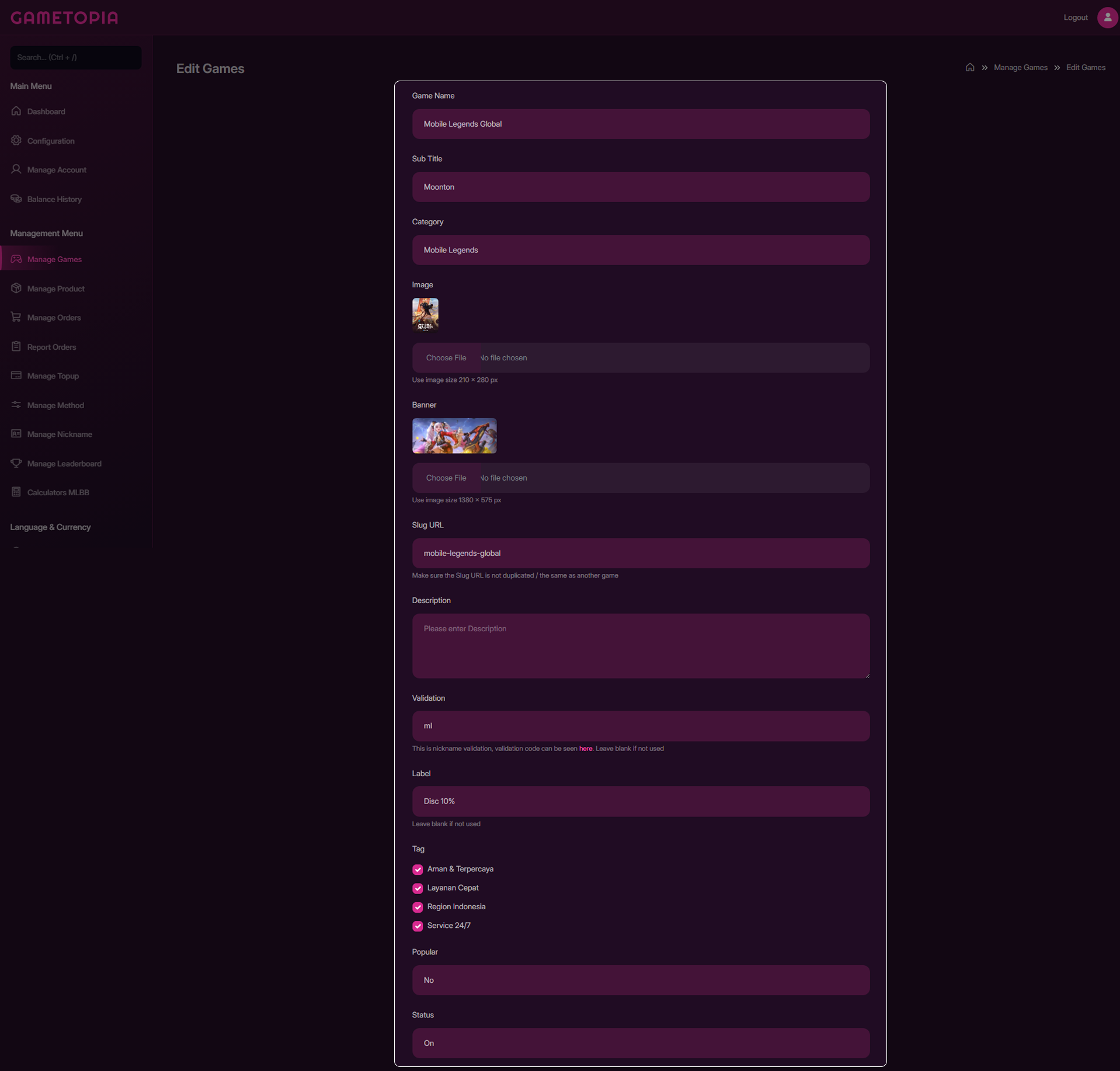The image size is (1120, 1071).
Task: Uncheck the Region Indonesia tag
Action: 418,907
